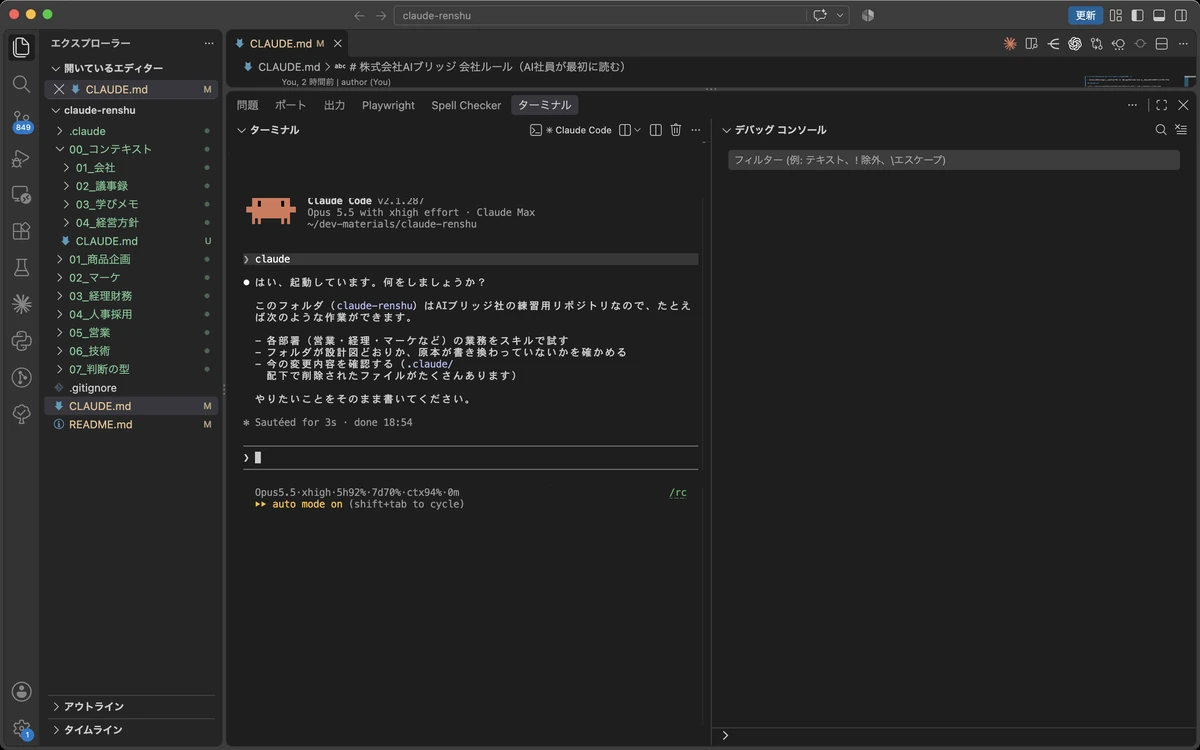Search in the Debug Console
This screenshot has height=750, width=1200.
[1161, 130]
